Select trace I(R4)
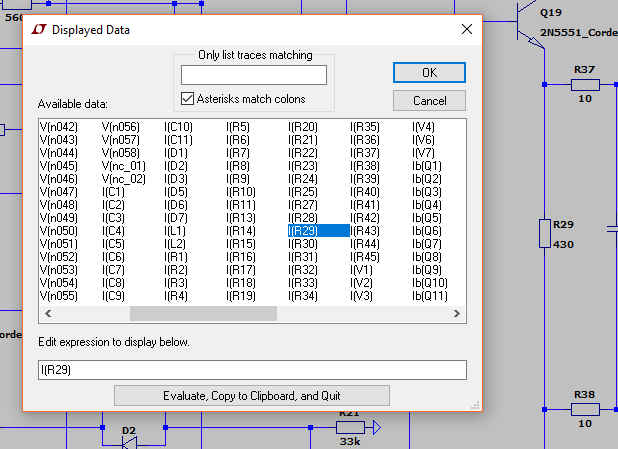The width and height of the screenshot is (618, 449). click(176, 296)
